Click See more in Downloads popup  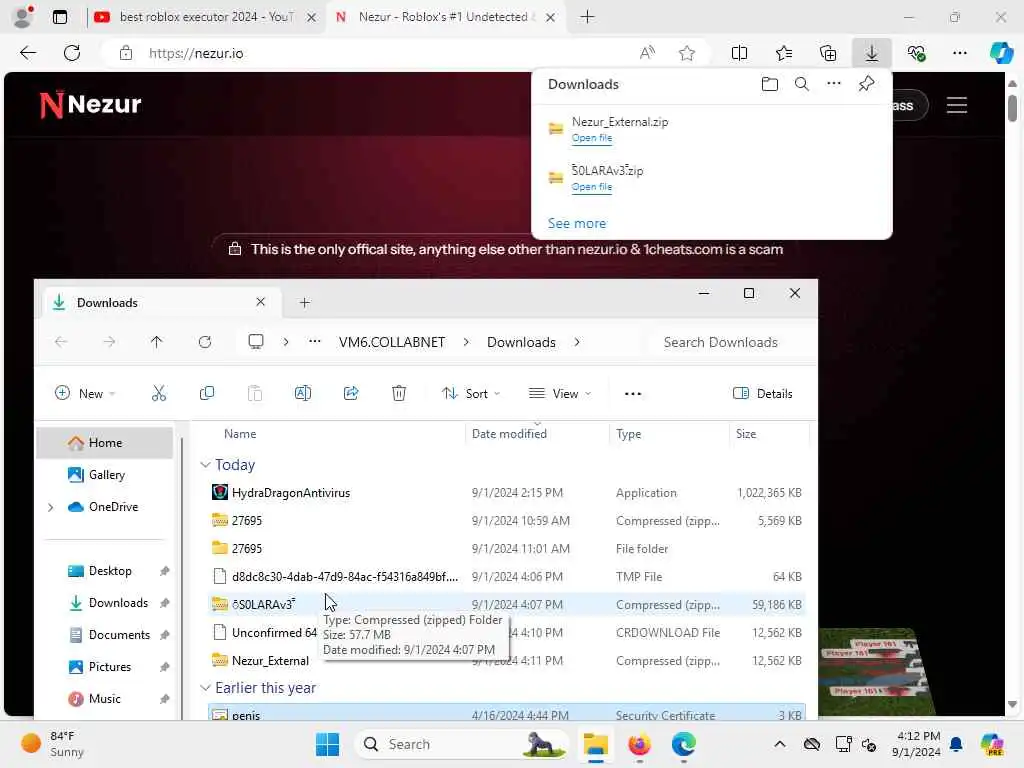(577, 223)
